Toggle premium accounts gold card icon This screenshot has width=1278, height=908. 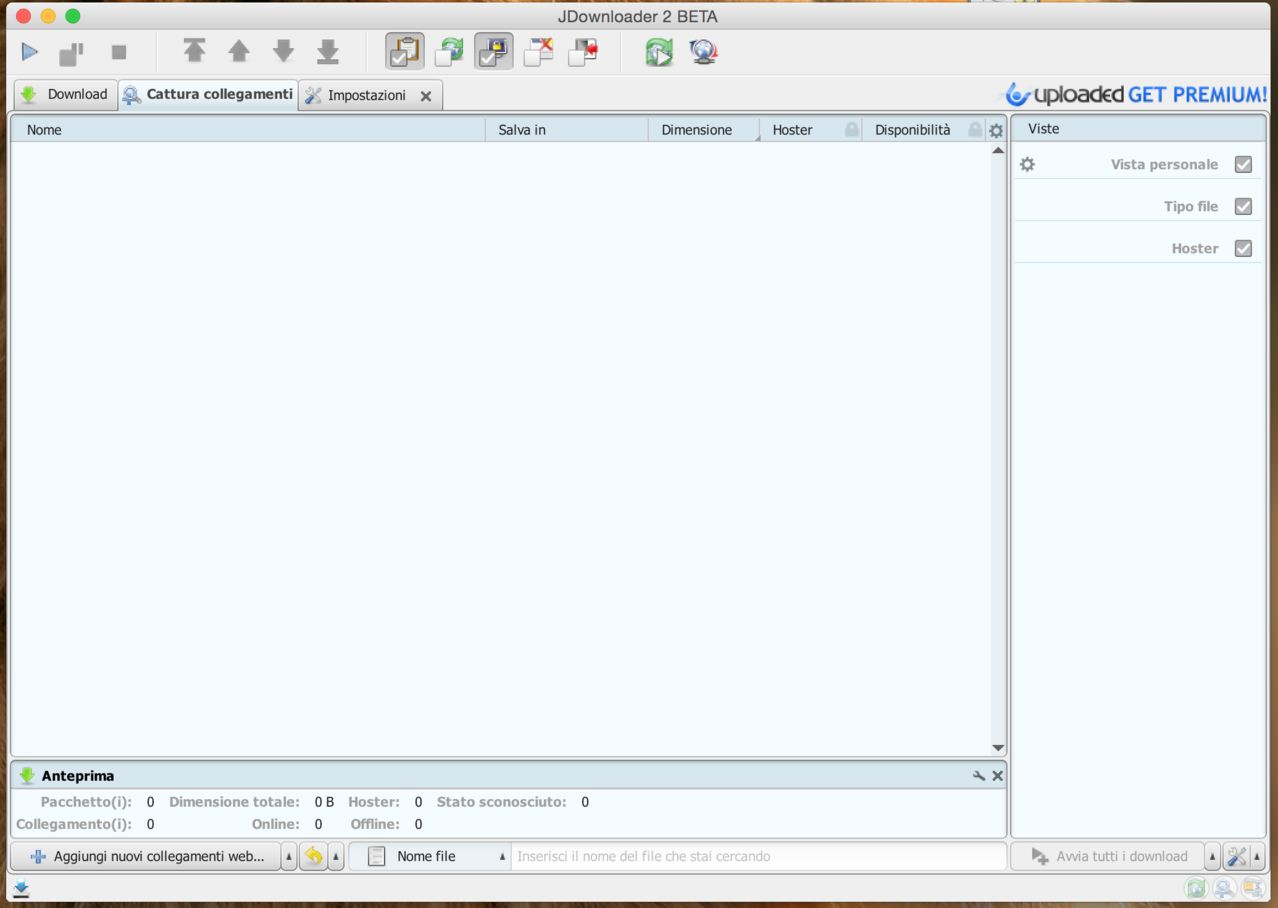494,51
